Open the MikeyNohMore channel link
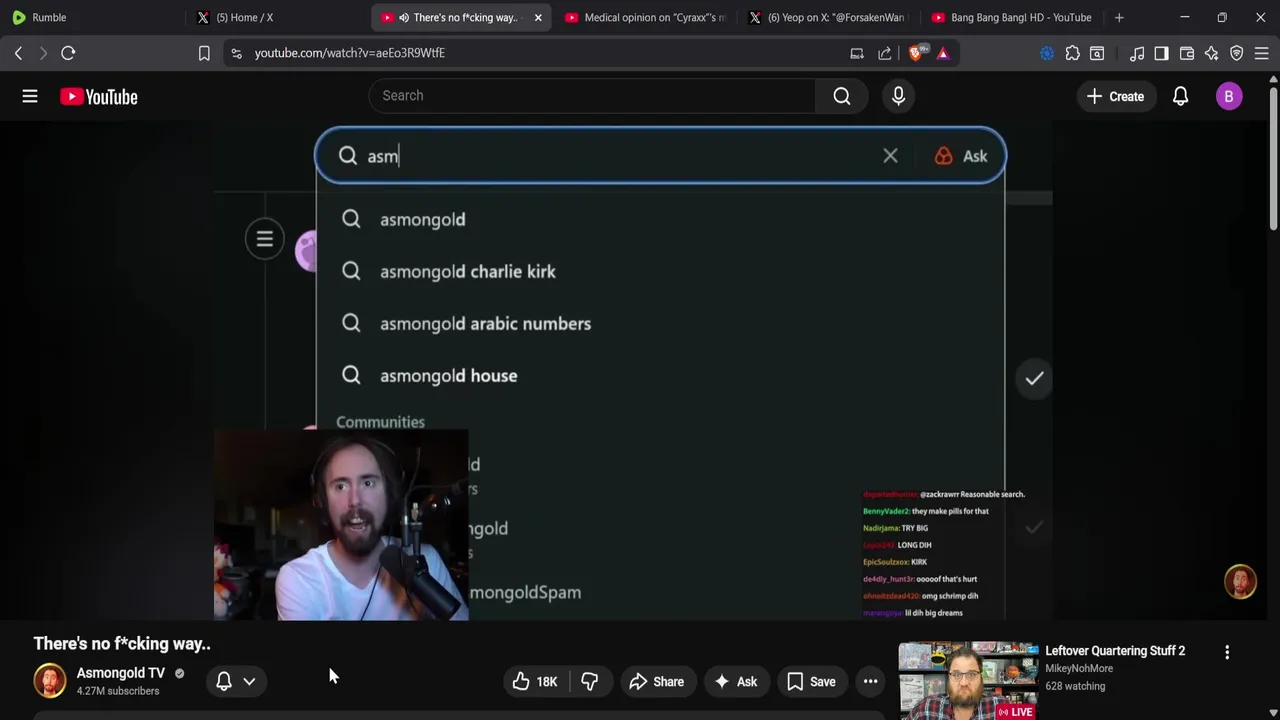 coord(1079,668)
